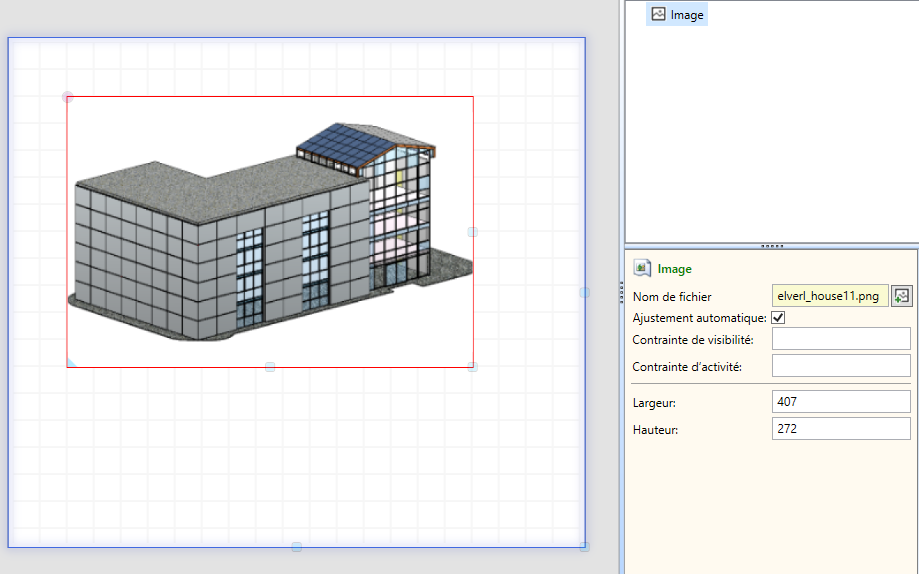Click the browse image file icon button

(902, 296)
